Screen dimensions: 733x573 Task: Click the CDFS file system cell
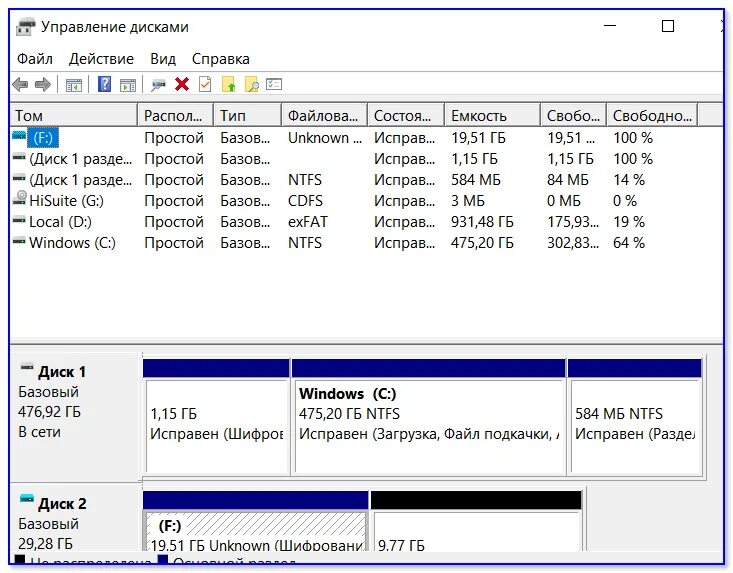click(305, 201)
